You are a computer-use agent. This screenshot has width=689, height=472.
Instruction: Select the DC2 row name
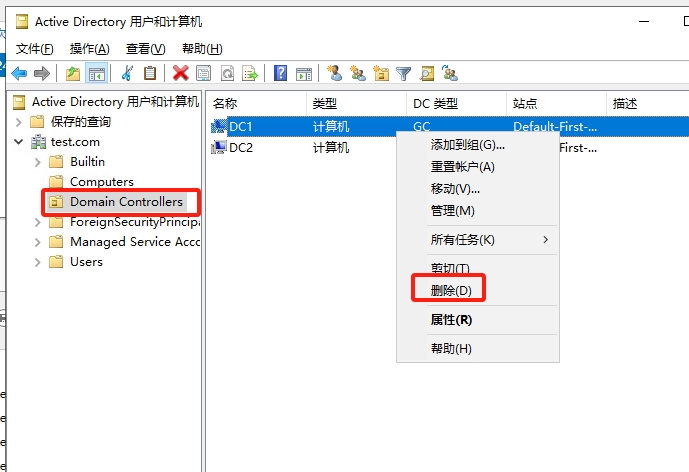241,147
